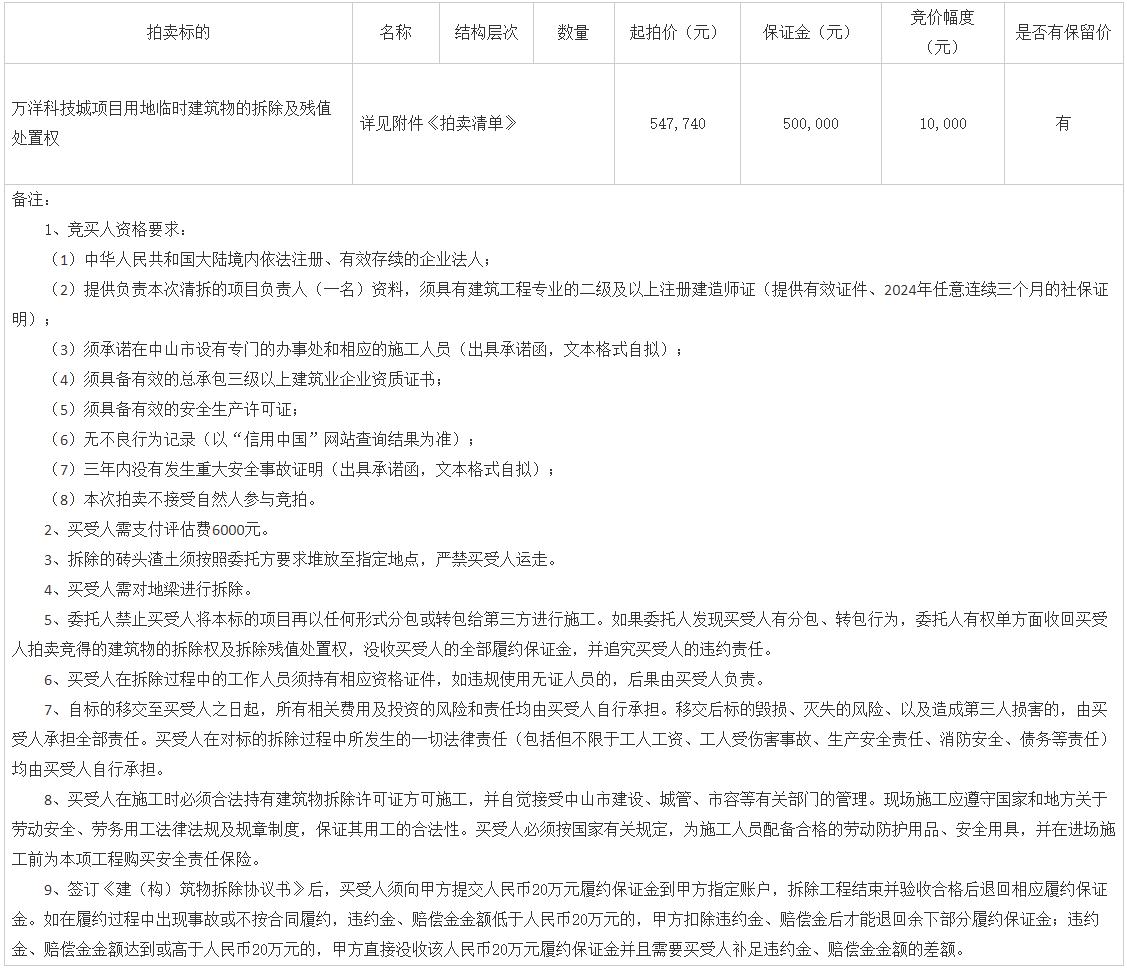Click the 4、买受人需对地梁进行拆除 line
1127x971 pixels.
pos(149,589)
